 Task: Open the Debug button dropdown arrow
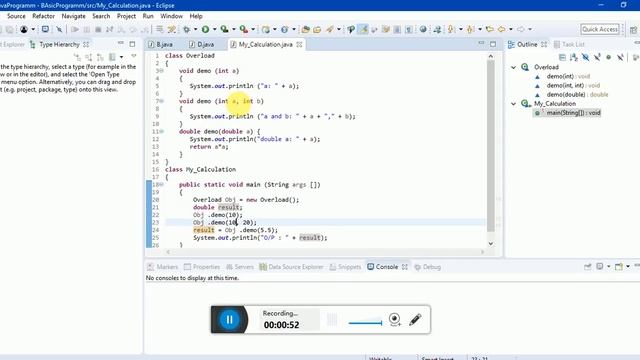click(195, 29)
